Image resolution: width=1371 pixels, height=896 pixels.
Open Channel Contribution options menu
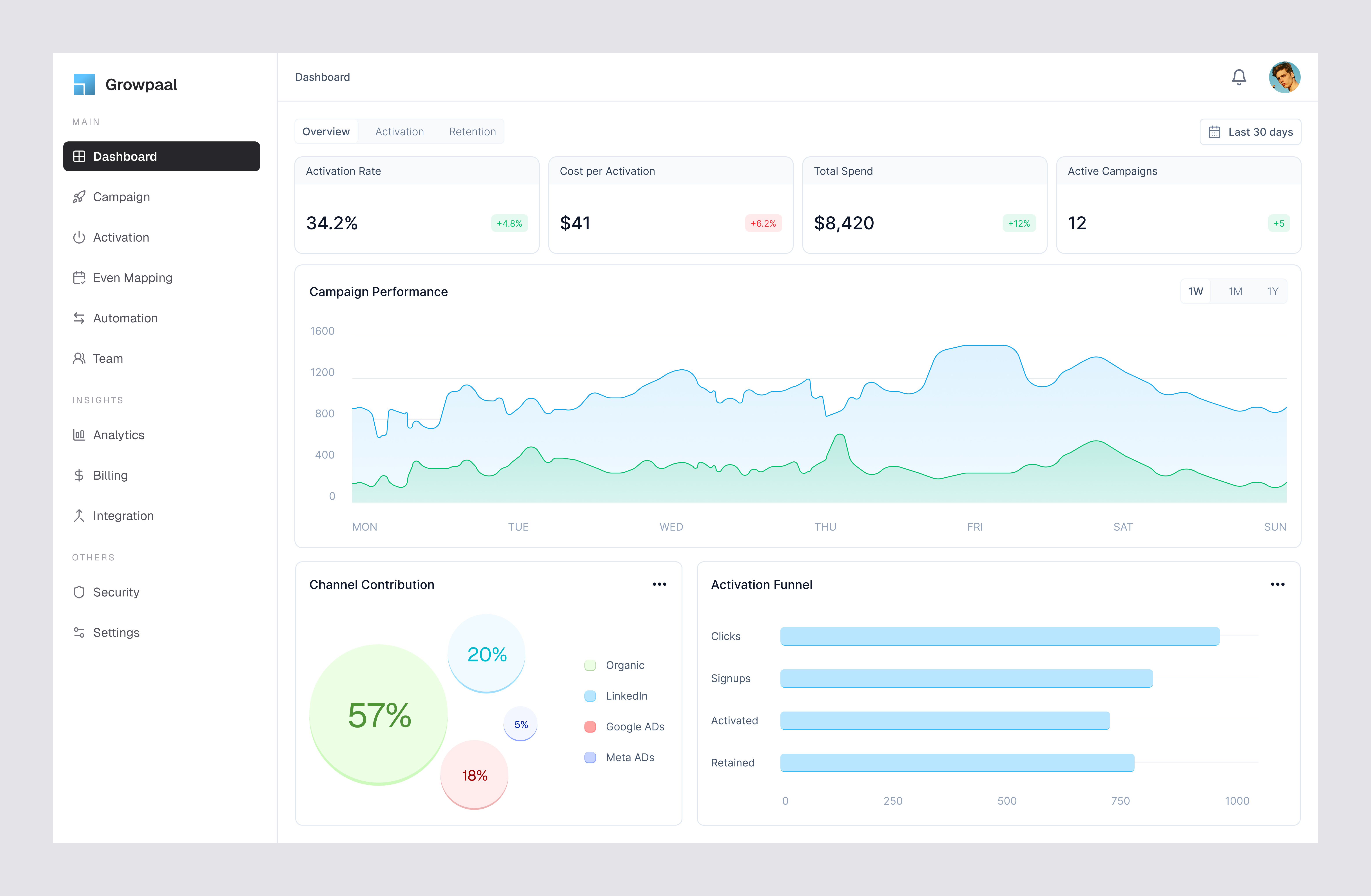coord(660,584)
